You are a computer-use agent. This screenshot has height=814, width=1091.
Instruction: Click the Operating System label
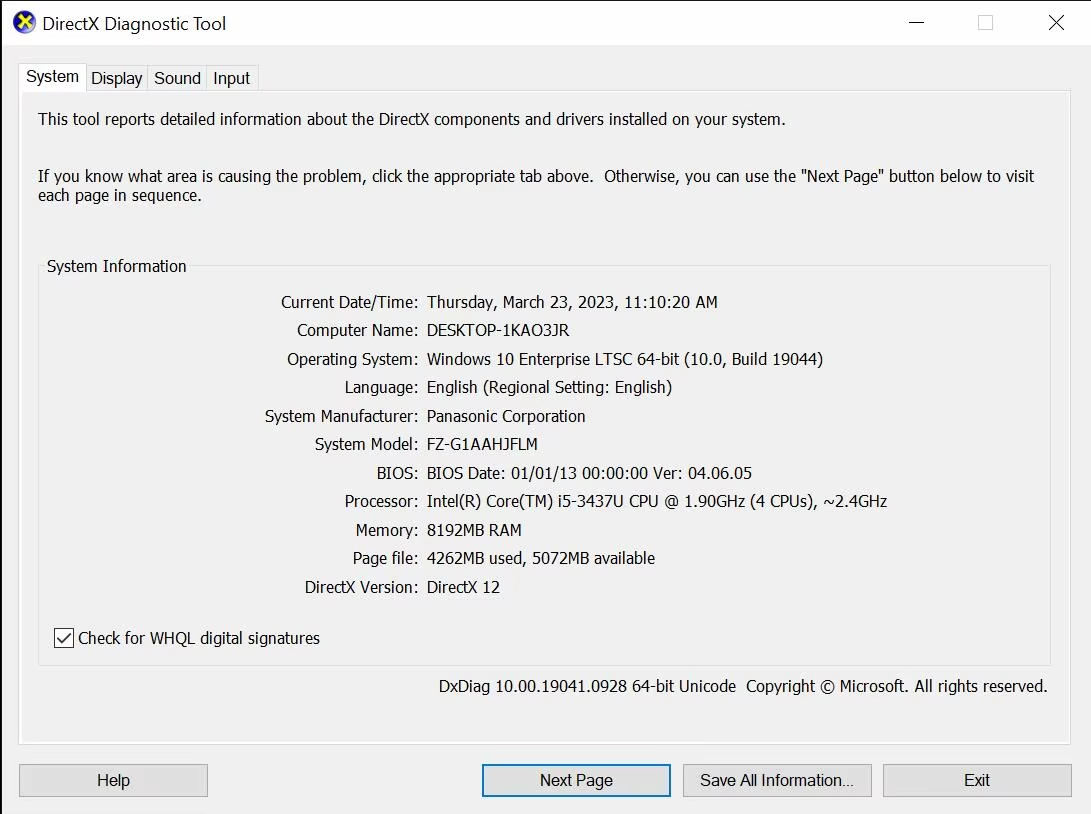click(x=353, y=359)
